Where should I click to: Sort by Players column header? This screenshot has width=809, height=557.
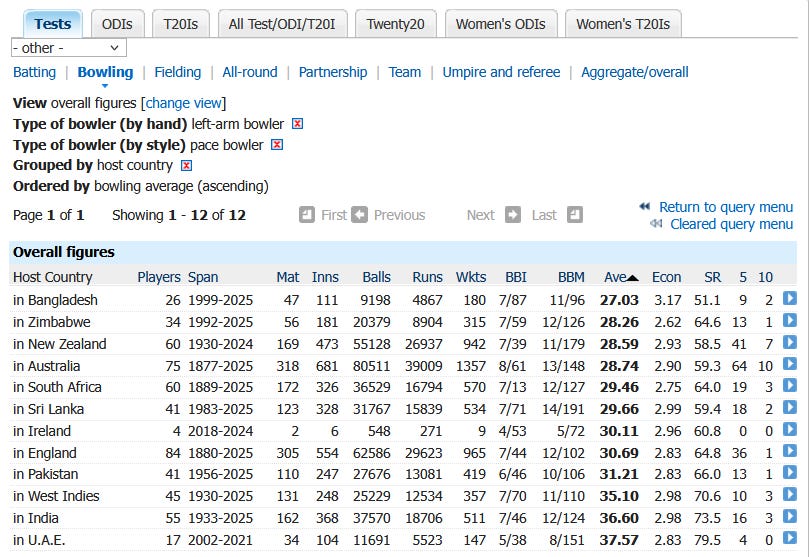[x=159, y=277]
